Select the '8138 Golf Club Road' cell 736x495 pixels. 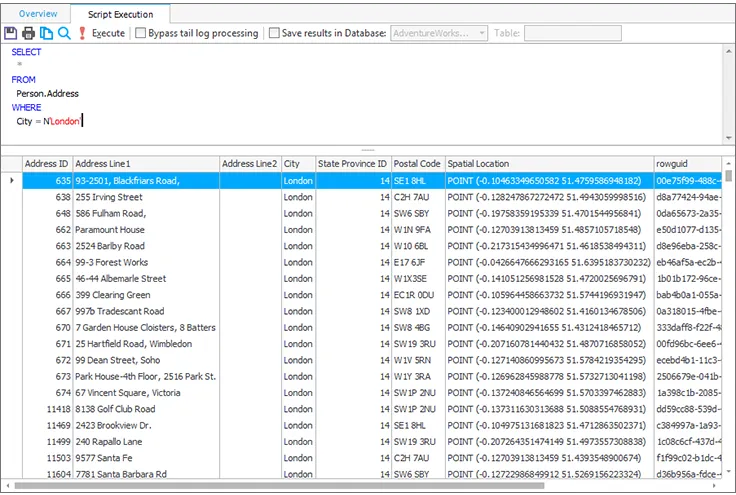[146, 409]
